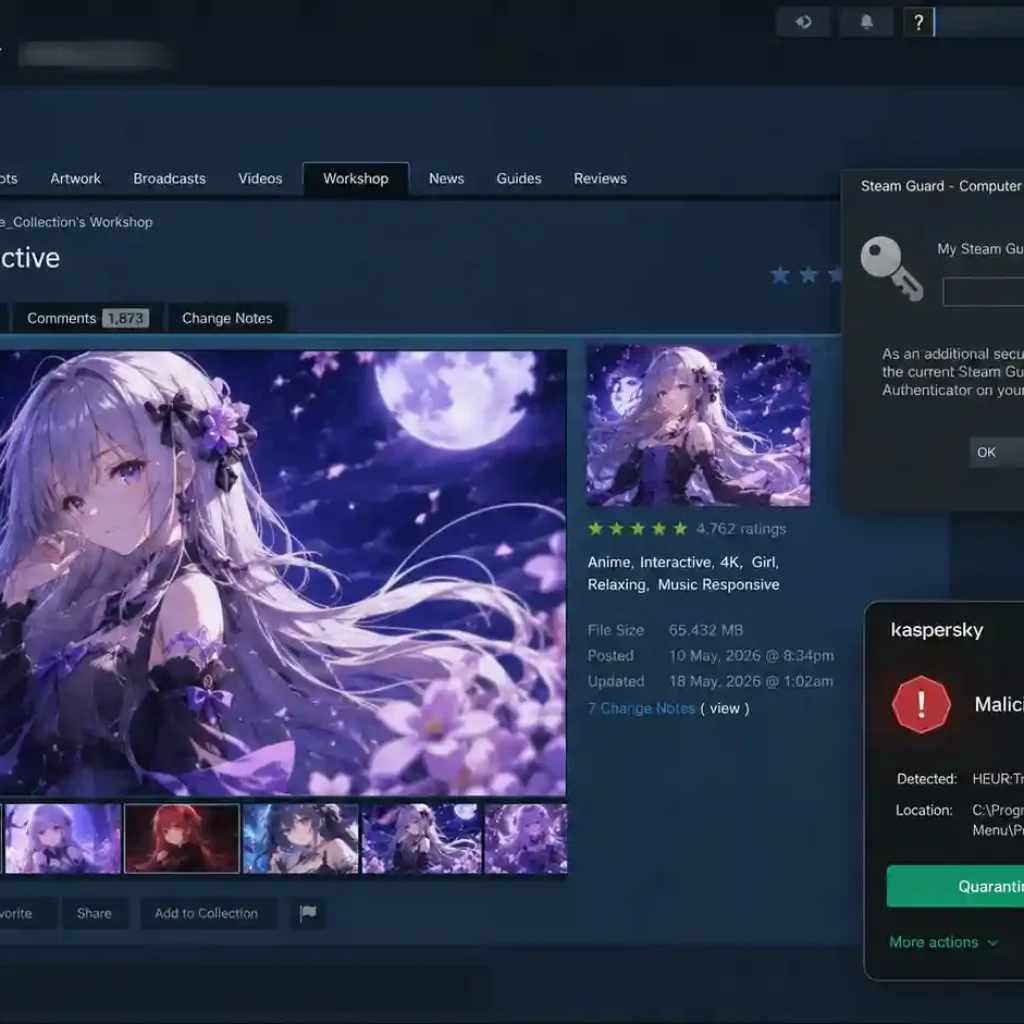Open the Broadcasts tab
This screenshot has height=1024, width=1024.
(169, 178)
